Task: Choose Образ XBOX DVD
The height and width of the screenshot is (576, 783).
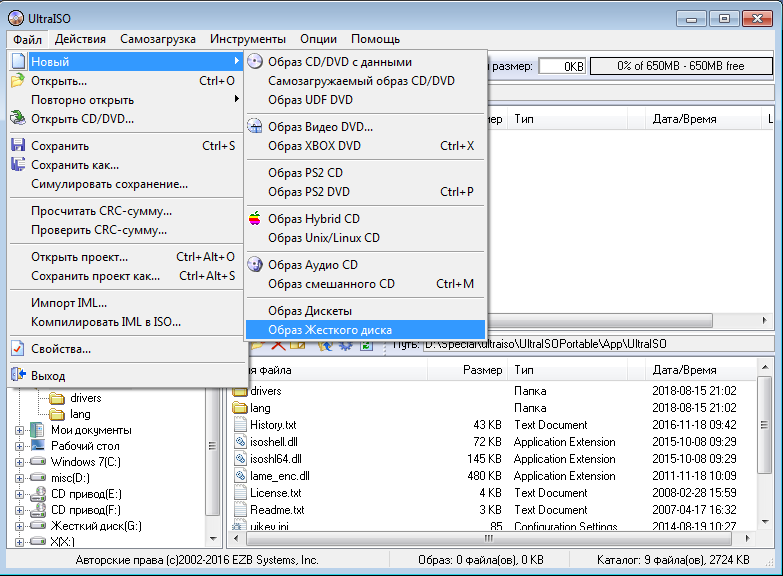Action: pos(366,145)
